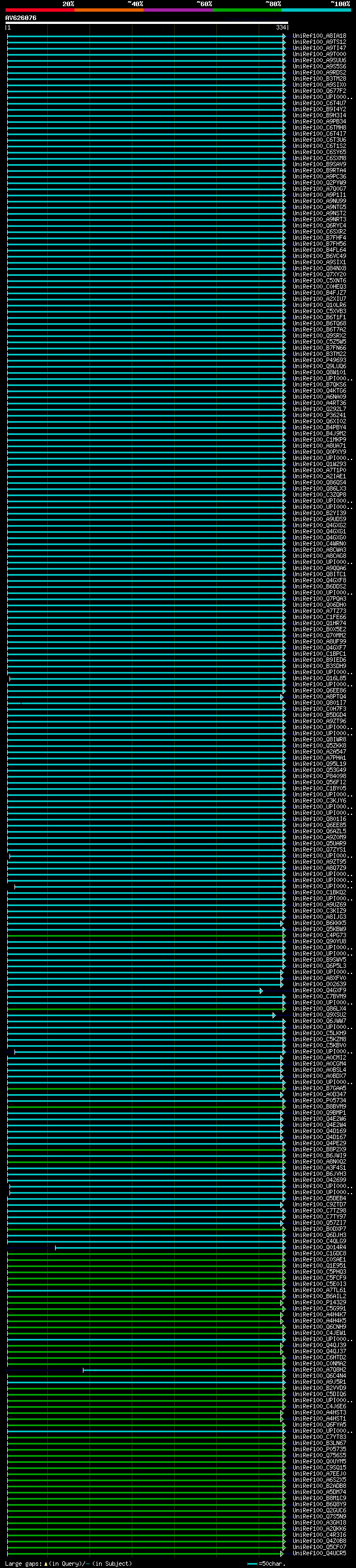Click label UniRef100_C3KJY6
Viewport: 356px width, 1568px height.
319,800
